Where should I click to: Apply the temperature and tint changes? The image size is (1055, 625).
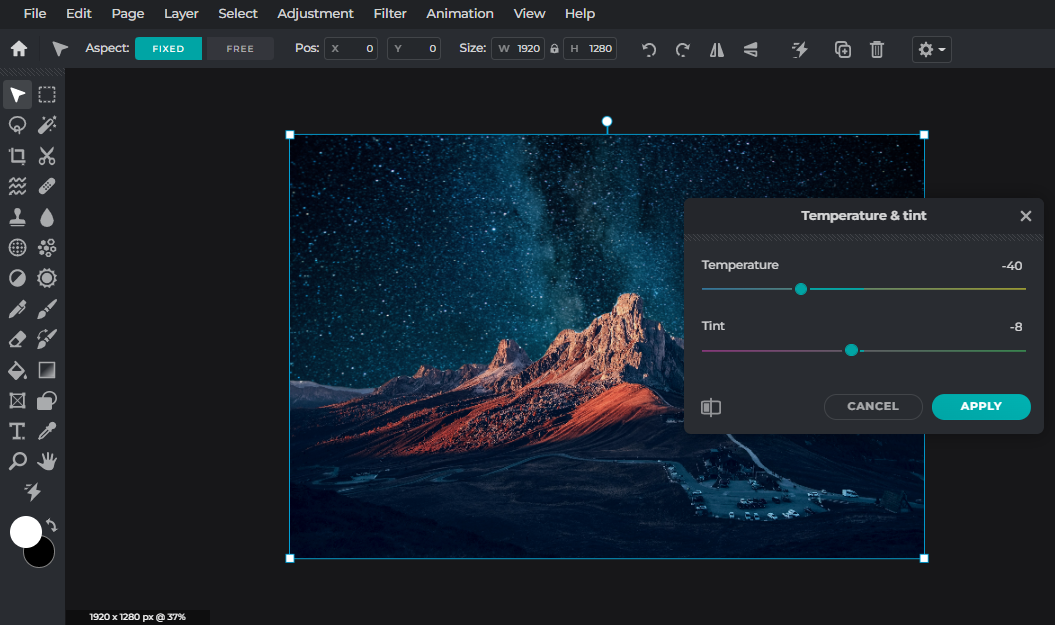coord(981,406)
